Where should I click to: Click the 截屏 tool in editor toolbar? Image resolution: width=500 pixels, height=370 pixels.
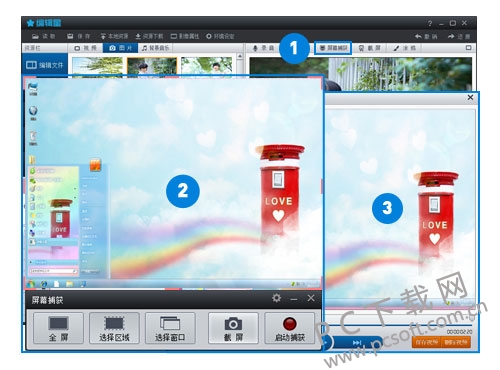369,48
